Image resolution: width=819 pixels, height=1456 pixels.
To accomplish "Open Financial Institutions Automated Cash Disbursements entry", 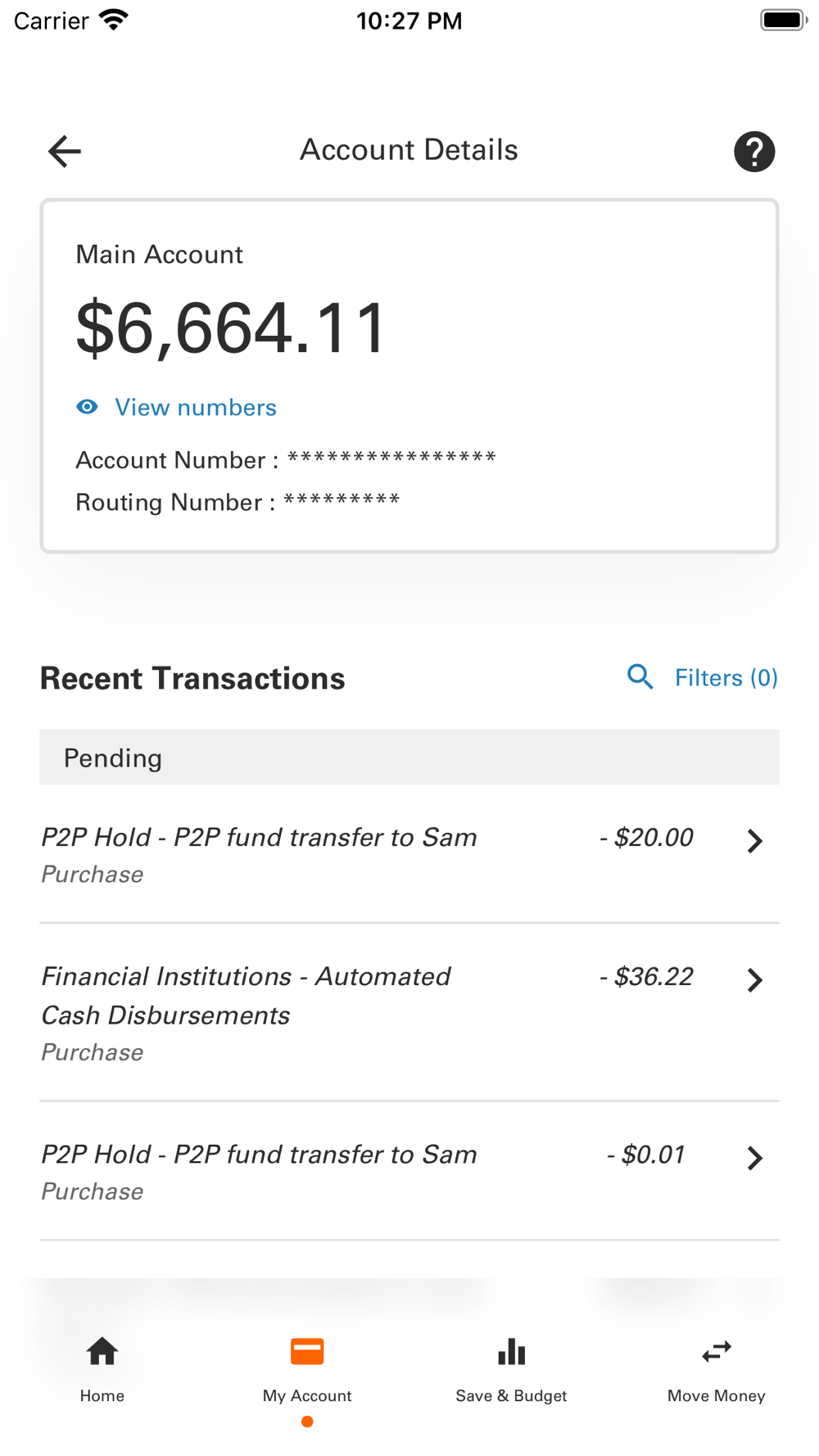I will click(x=246, y=996).
